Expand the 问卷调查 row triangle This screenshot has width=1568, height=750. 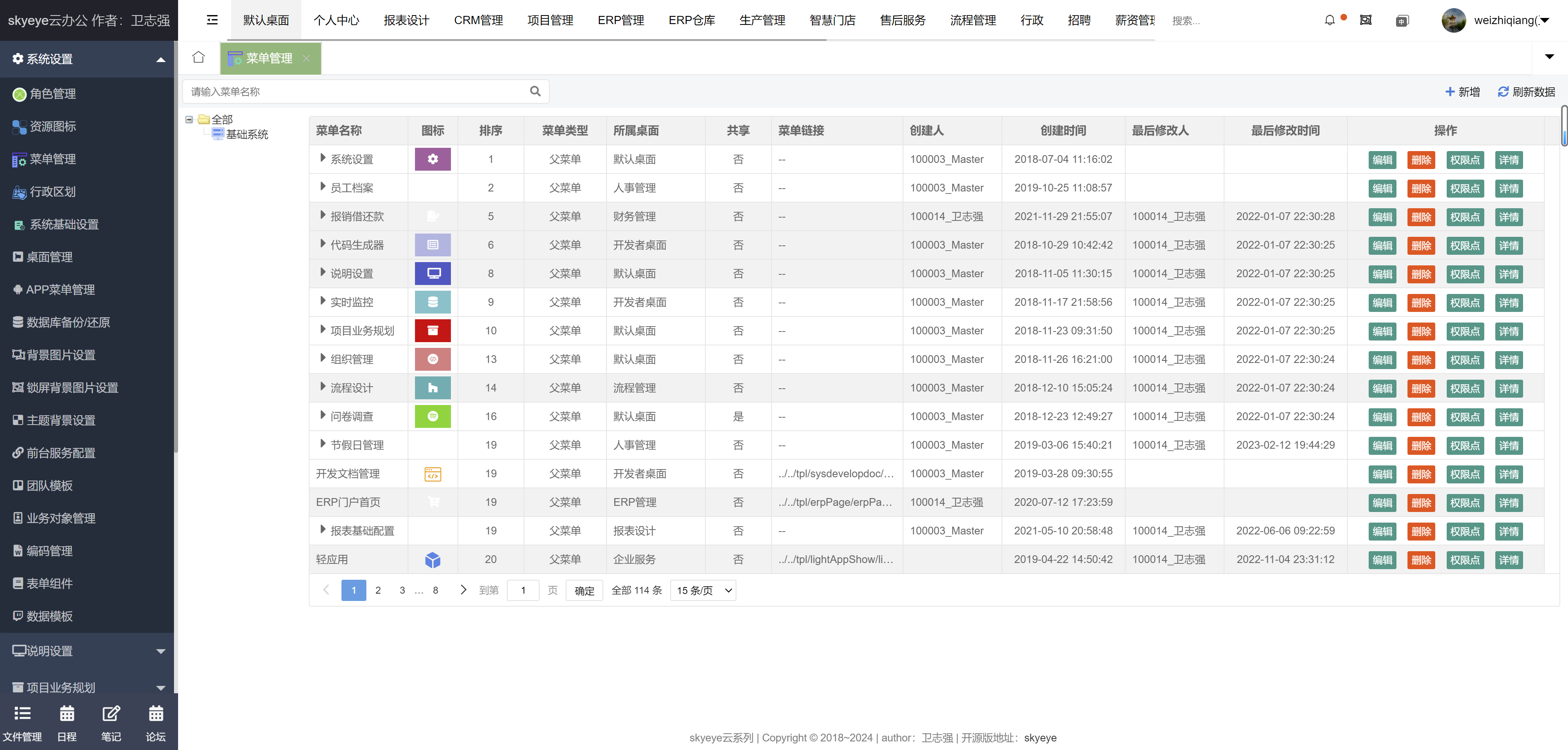(x=323, y=416)
